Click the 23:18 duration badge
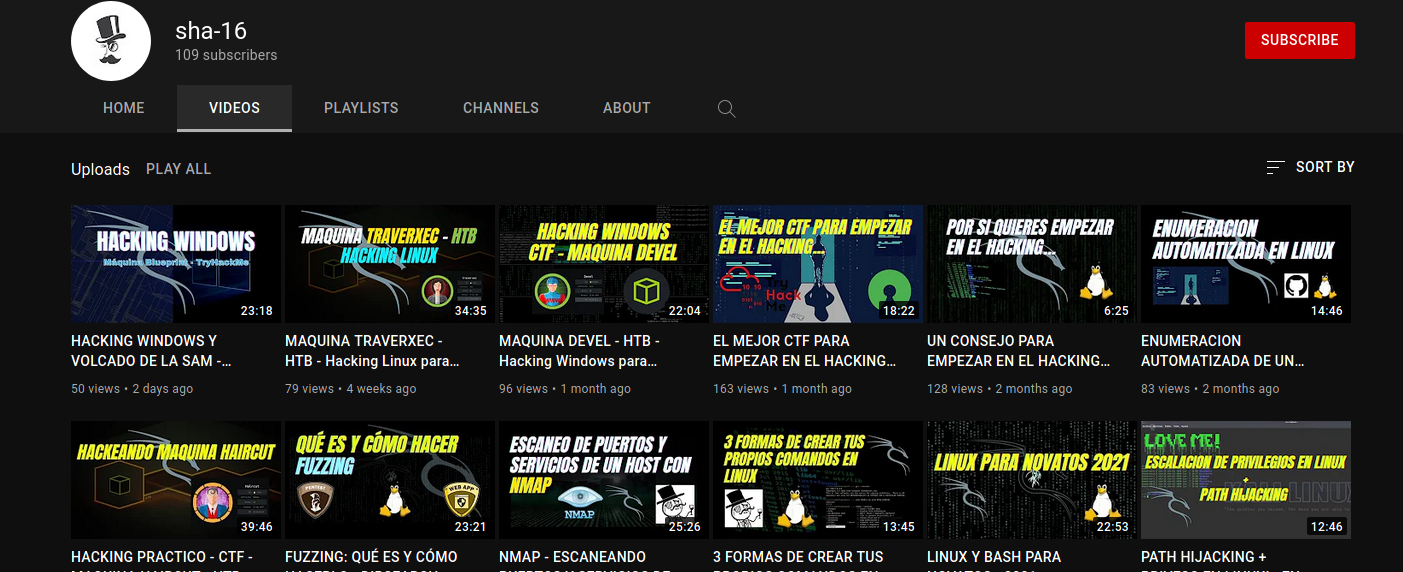The height and width of the screenshot is (572, 1403). pos(257,311)
